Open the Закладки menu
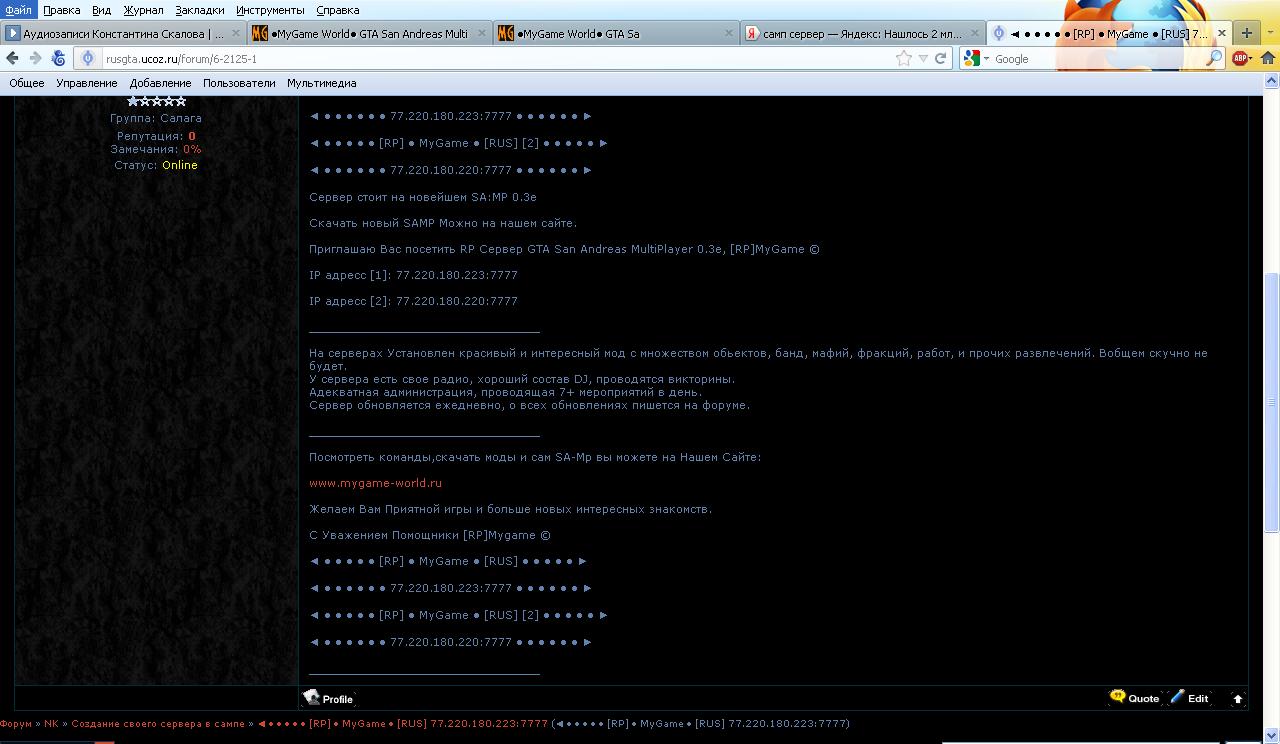 (200, 10)
